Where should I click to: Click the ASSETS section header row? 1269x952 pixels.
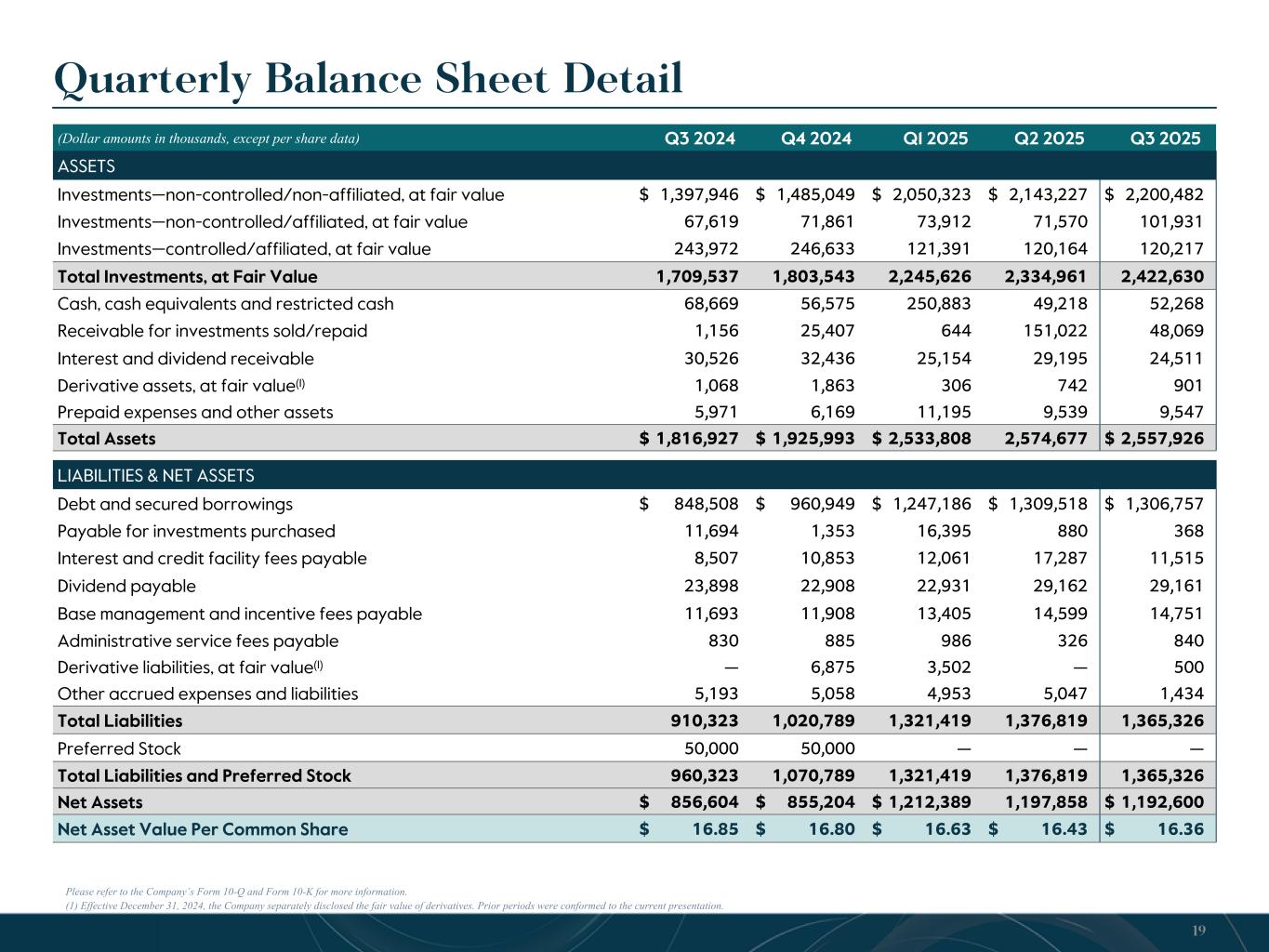(x=86, y=166)
